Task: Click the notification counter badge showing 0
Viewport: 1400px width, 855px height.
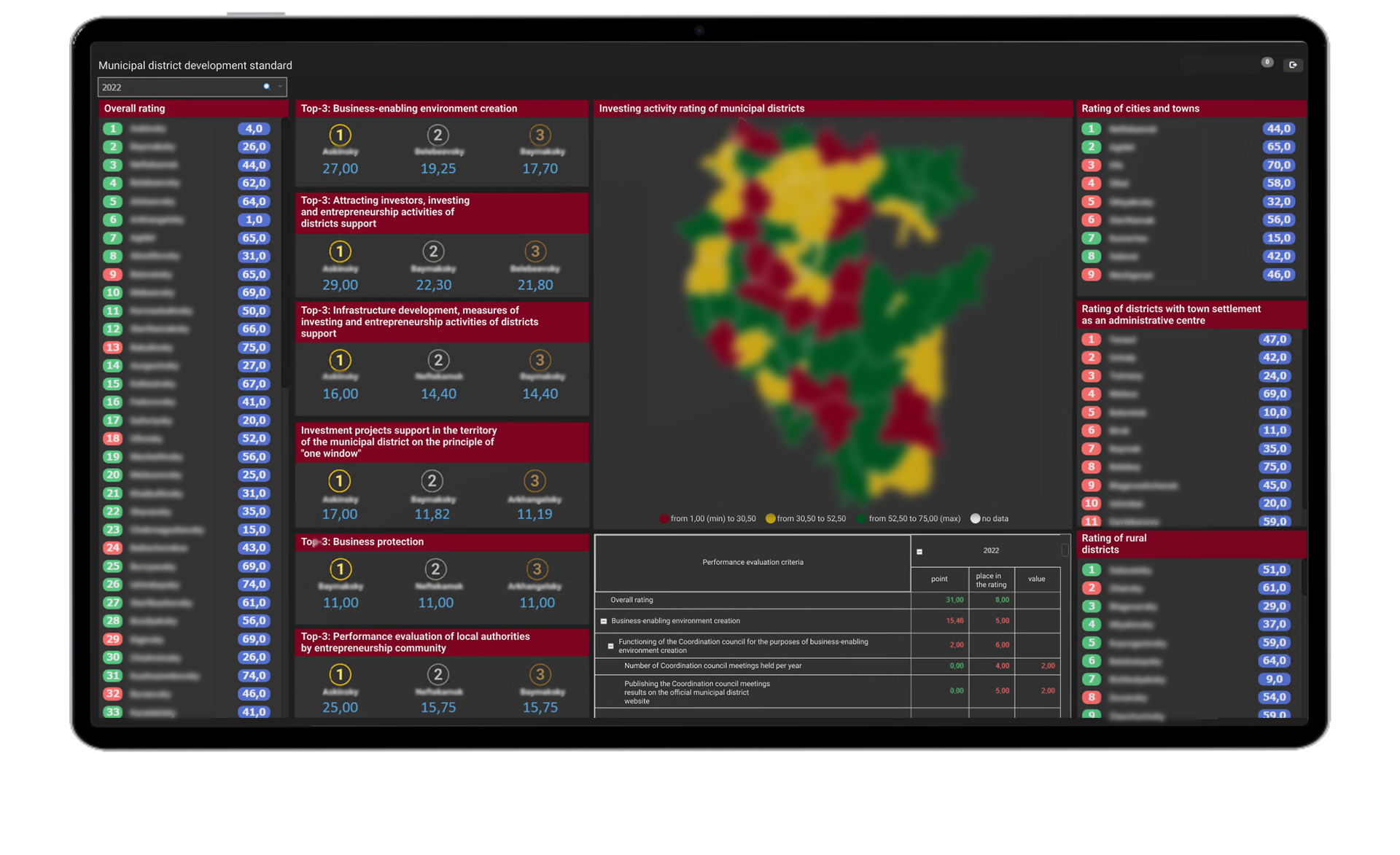Action: pyautogui.click(x=1267, y=63)
